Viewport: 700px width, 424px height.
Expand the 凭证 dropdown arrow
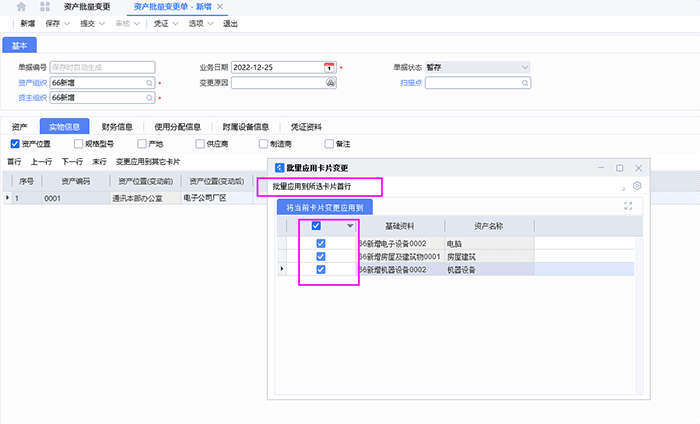click(x=175, y=24)
